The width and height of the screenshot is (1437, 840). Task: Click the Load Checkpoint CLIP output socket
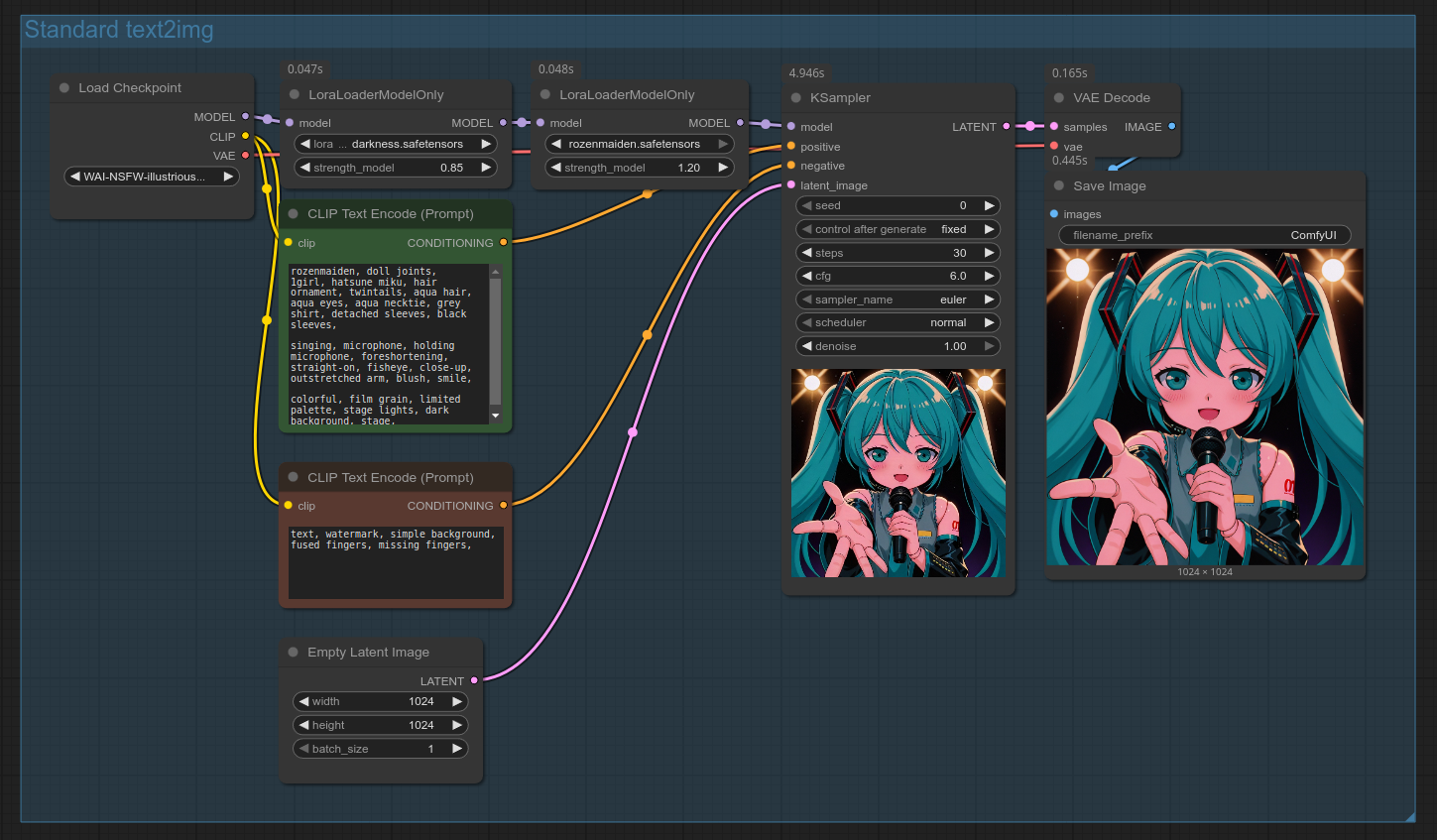tap(246, 136)
